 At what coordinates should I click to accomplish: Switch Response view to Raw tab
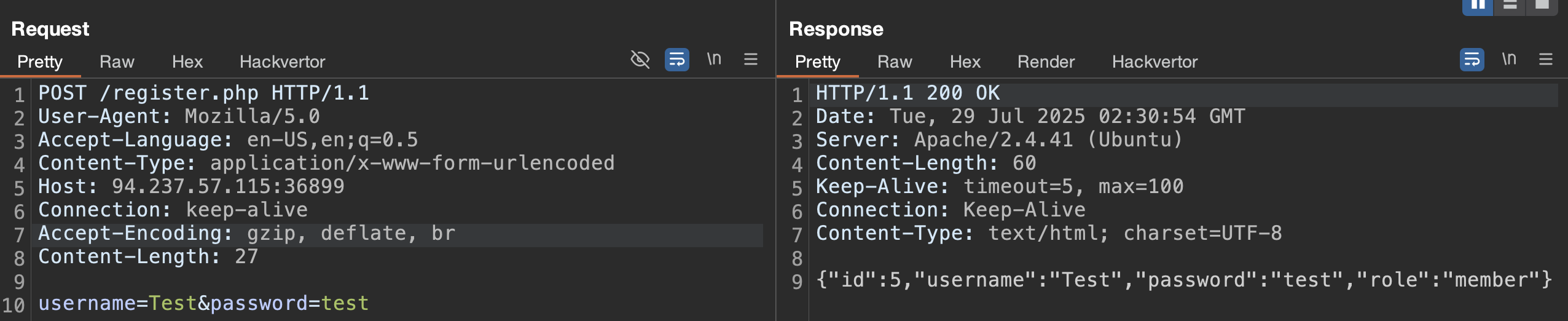(895, 61)
